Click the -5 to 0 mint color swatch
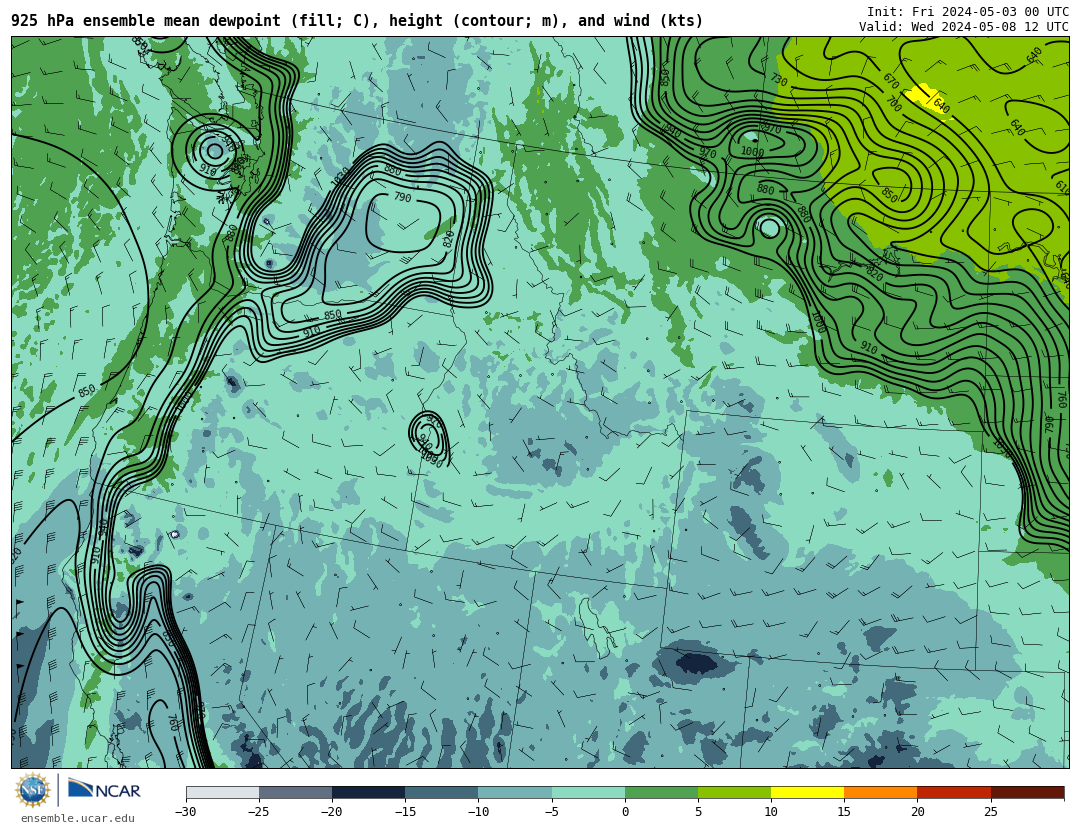 [588, 792]
